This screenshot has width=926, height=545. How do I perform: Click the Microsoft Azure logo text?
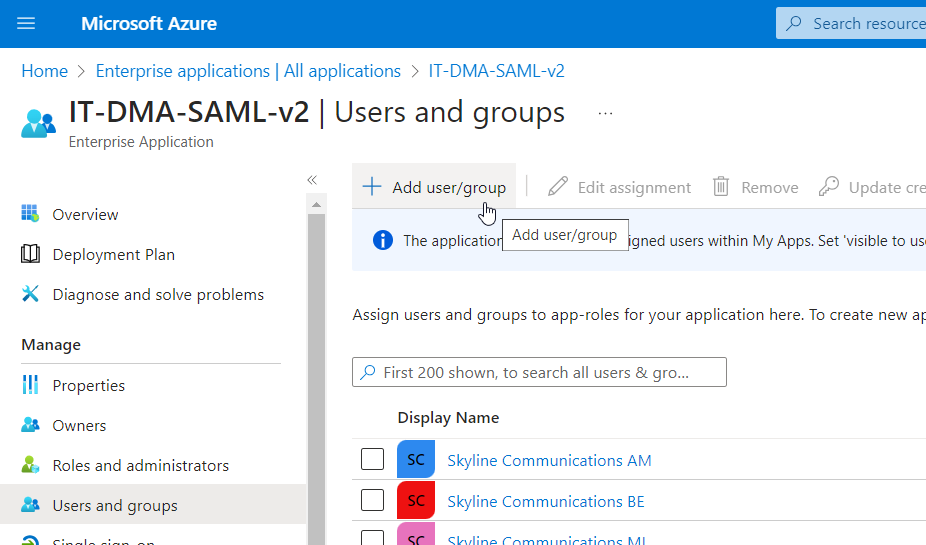149,24
